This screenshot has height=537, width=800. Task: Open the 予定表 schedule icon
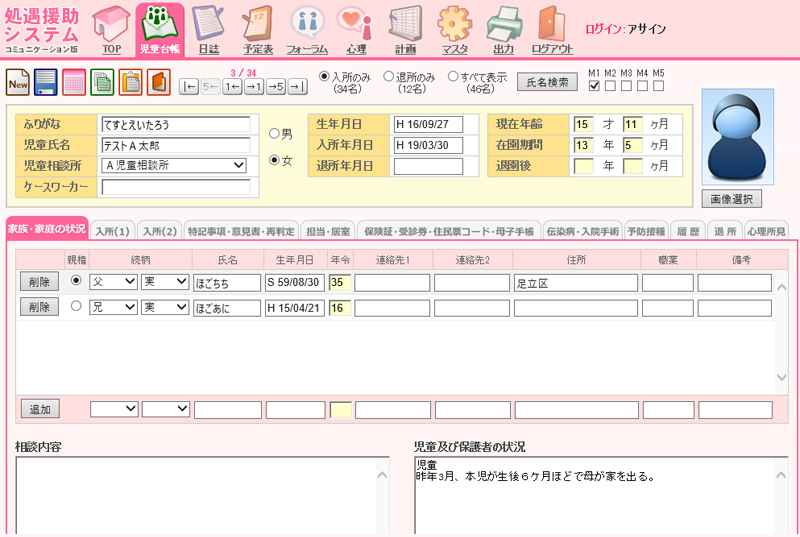point(258,26)
